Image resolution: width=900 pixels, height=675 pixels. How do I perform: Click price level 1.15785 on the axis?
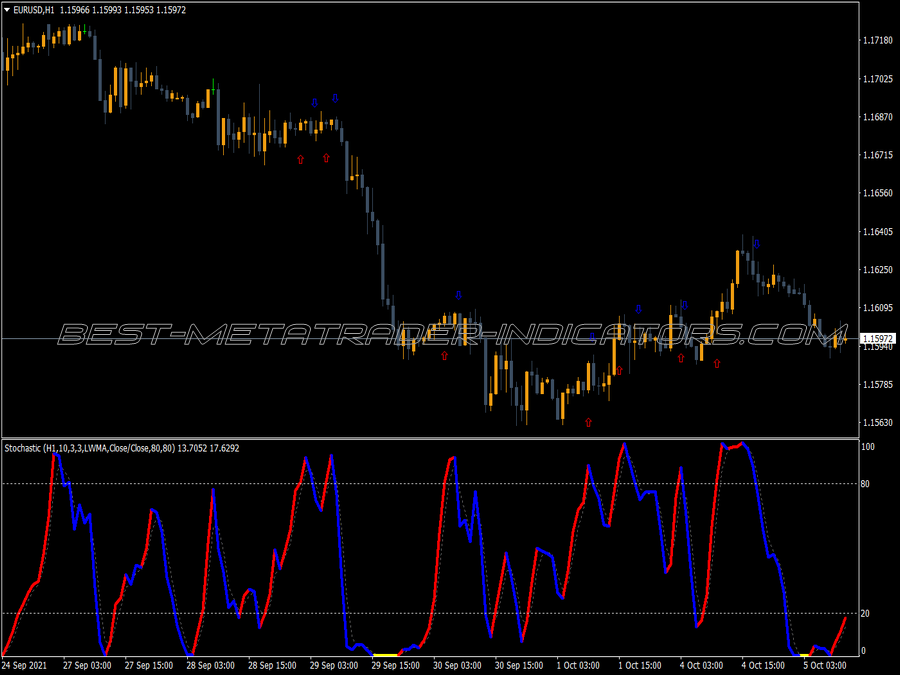(878, 384)
